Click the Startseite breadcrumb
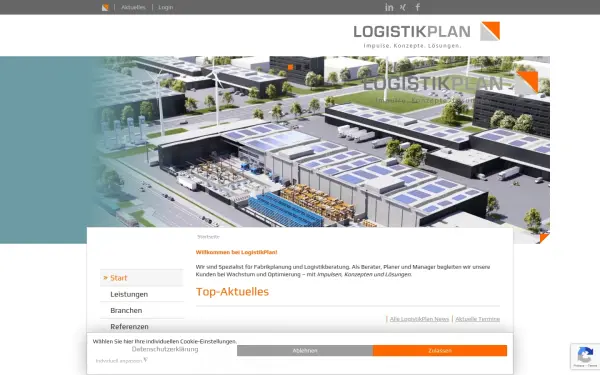Image resolution: width=600 pixels, height=375 pixels. pos(208,237)
